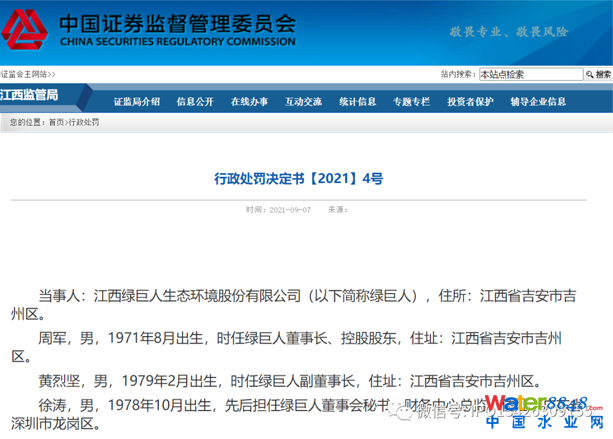
Task: Click the 江西监管局 header label
Action: 30,96
